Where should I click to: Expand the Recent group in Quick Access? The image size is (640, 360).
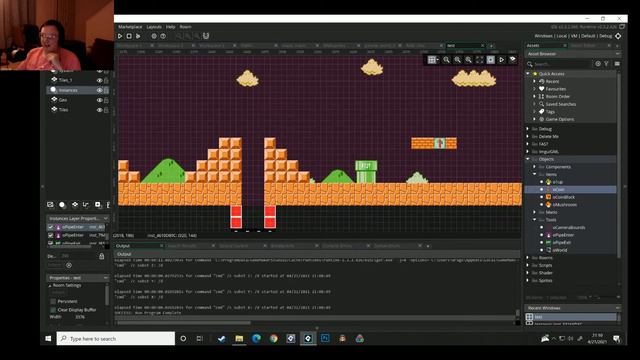(534, 81)
